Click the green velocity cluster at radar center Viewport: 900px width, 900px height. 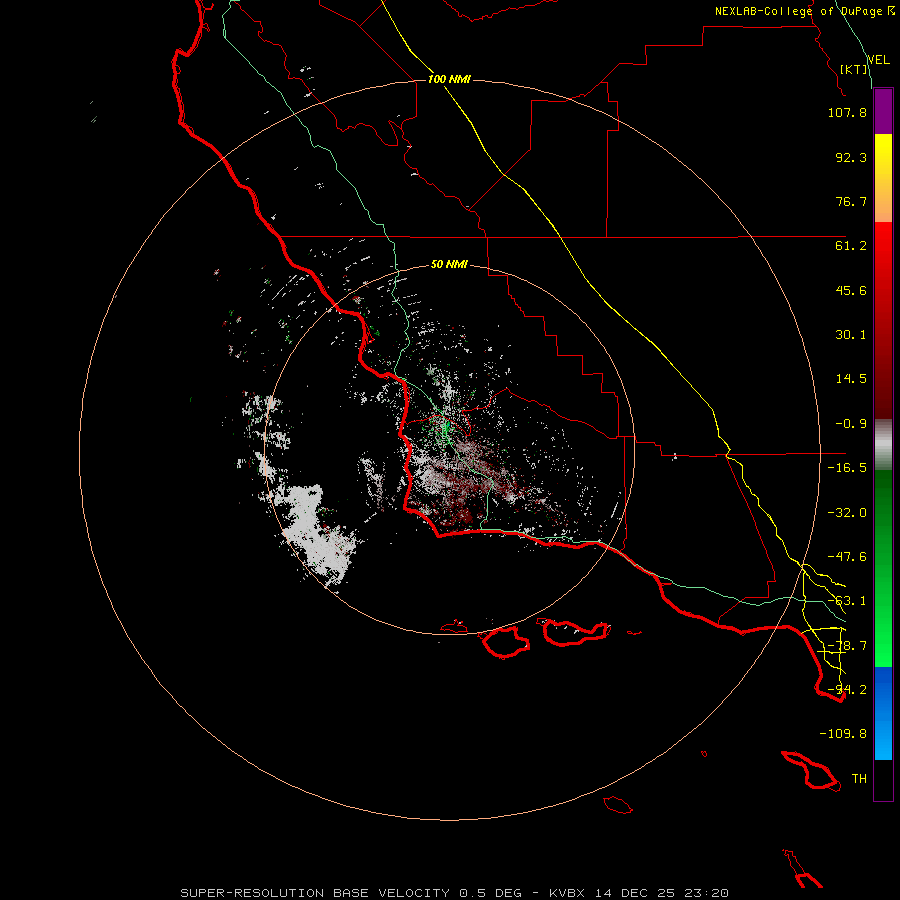click(x=444, y=430)
